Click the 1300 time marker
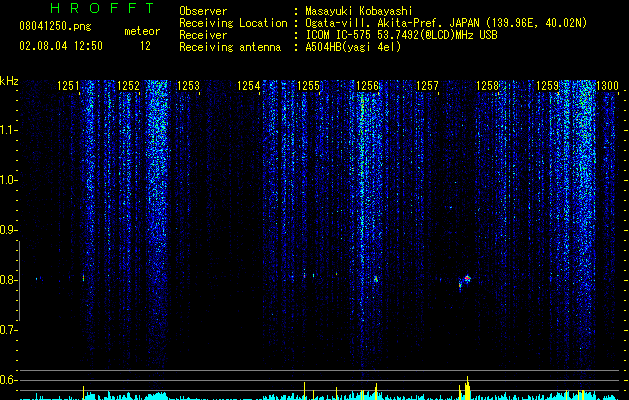Viewport: 629px width, 400px height. (x=607, y=85)
